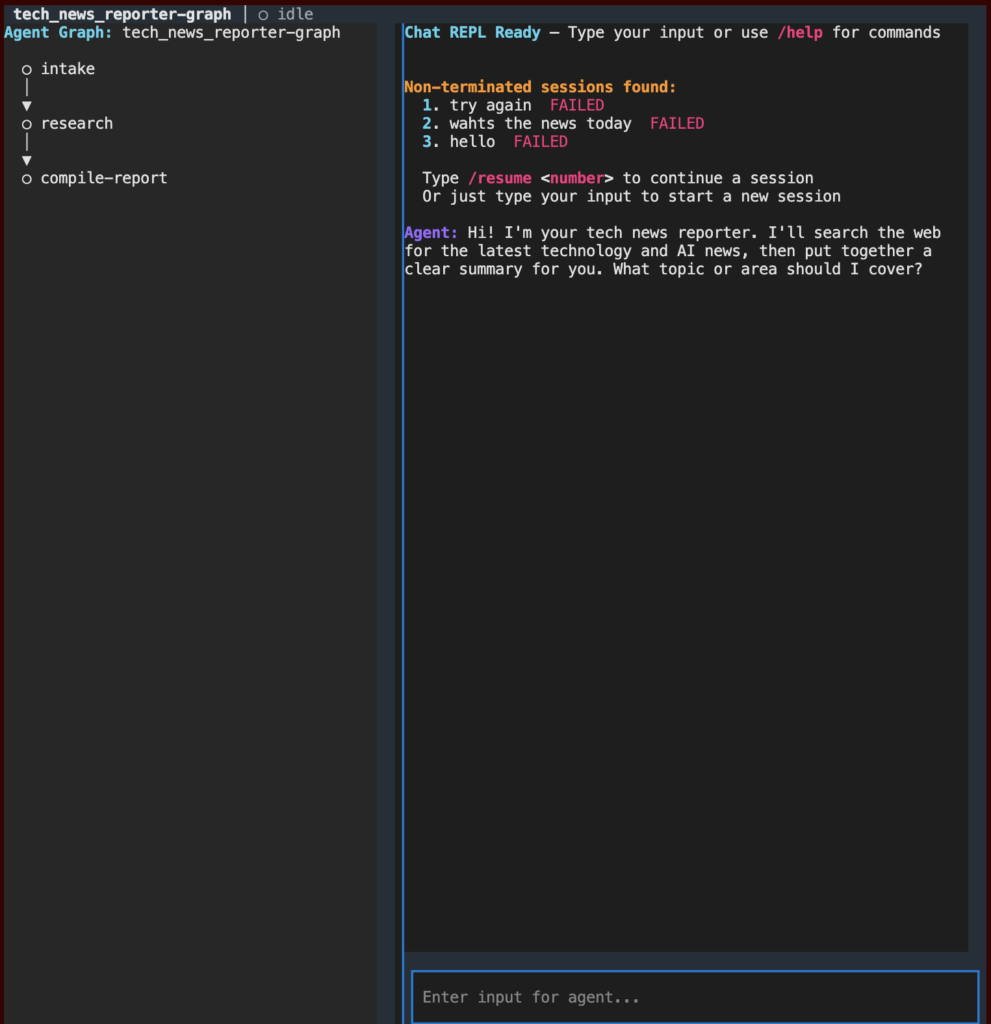Click the intake node circle icon

pos(27,70)
